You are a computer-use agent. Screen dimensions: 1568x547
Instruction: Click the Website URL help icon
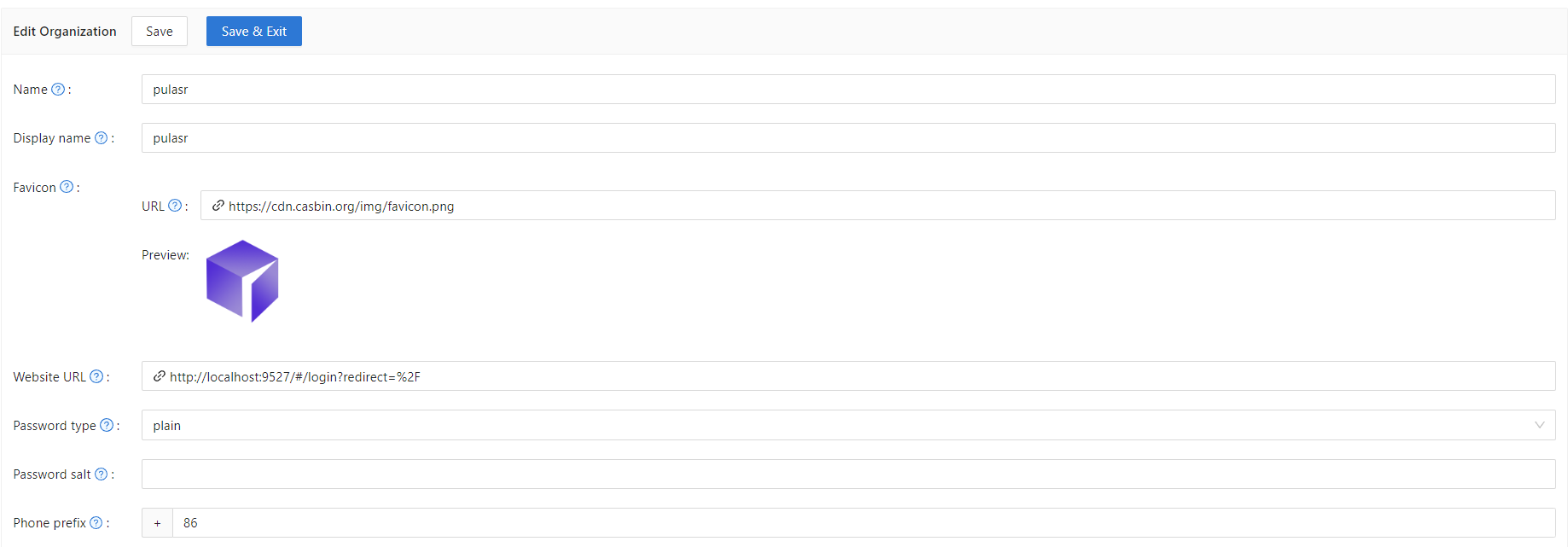click(x=96, y=376)
